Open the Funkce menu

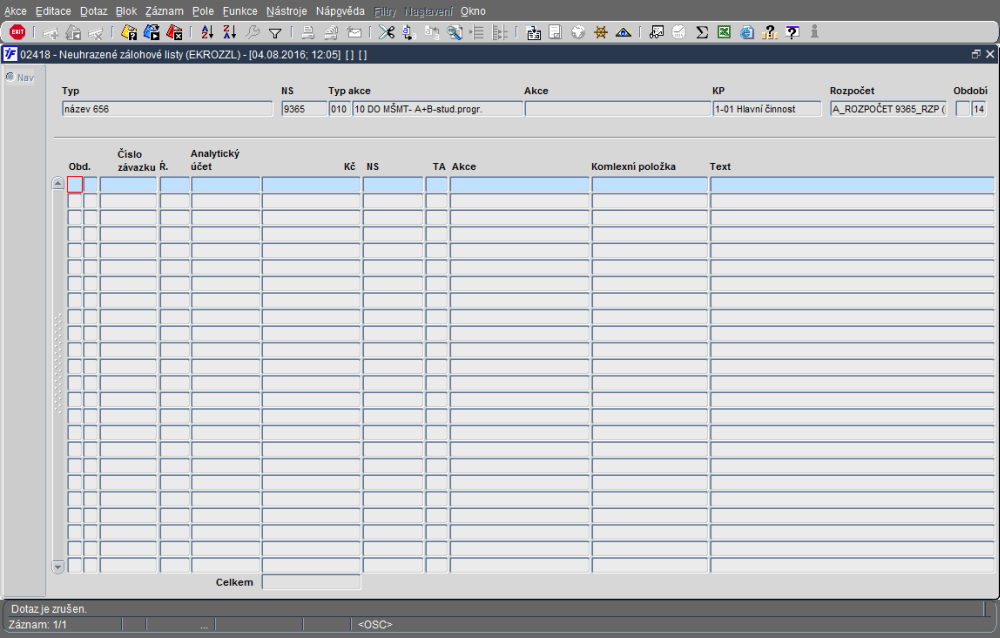pyautogui.click(x=240, y=11)
